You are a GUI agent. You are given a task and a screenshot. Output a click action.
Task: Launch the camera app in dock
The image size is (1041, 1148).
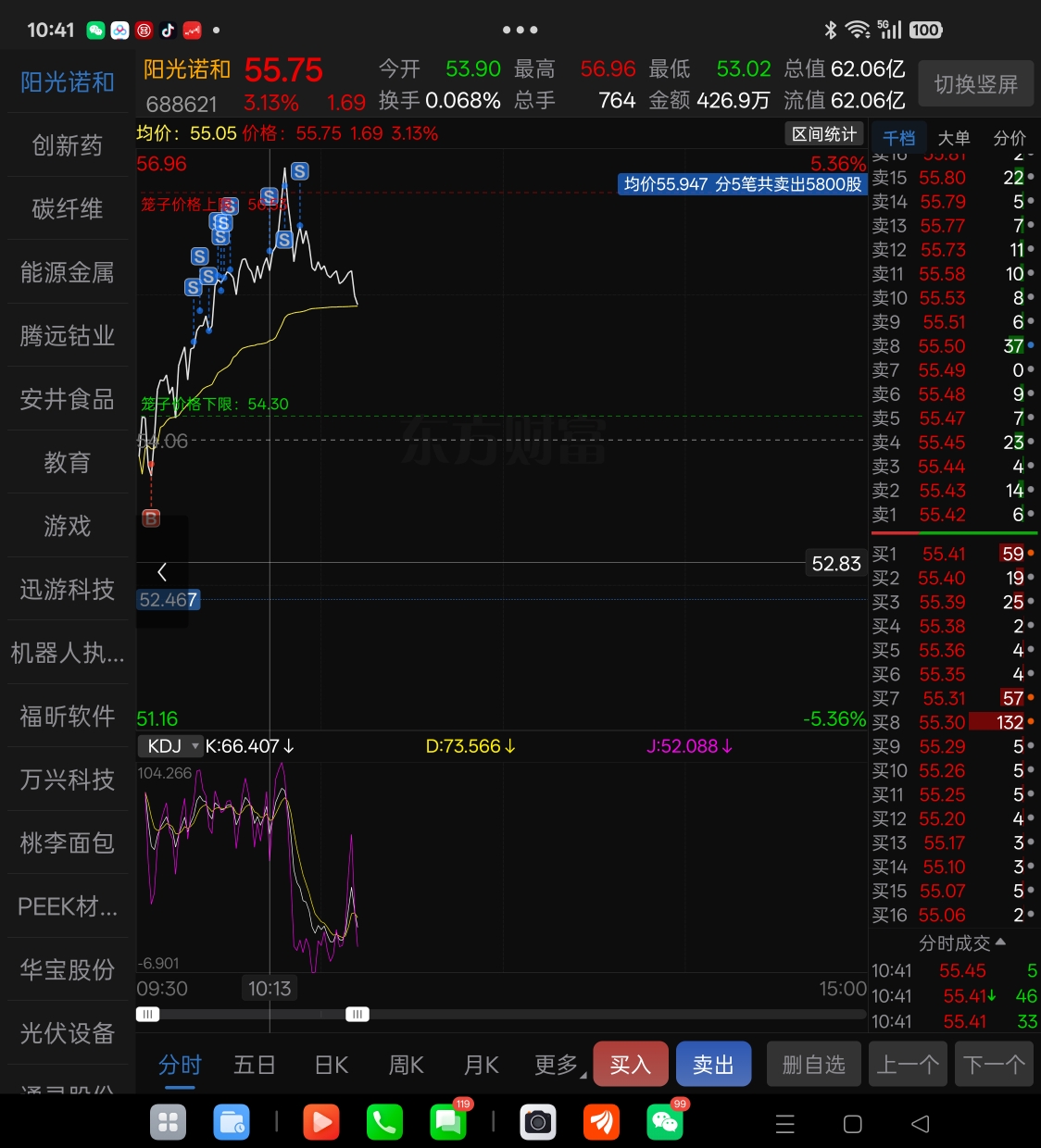pos(538,1123)
